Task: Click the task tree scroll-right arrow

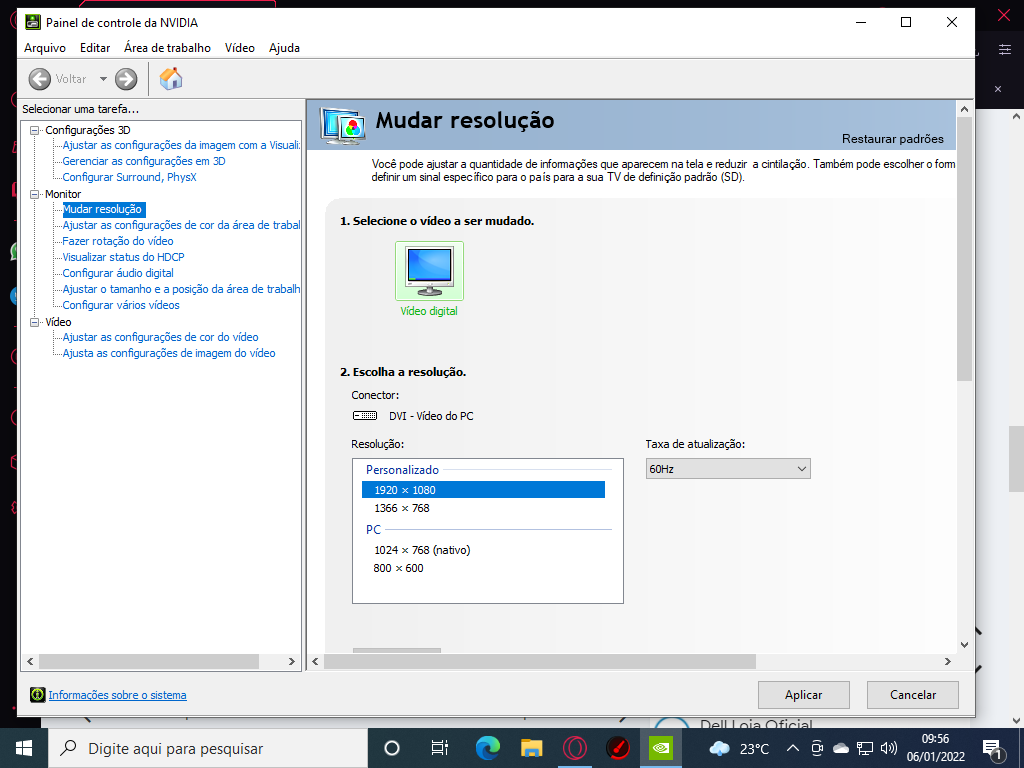Action: [292, 662]
